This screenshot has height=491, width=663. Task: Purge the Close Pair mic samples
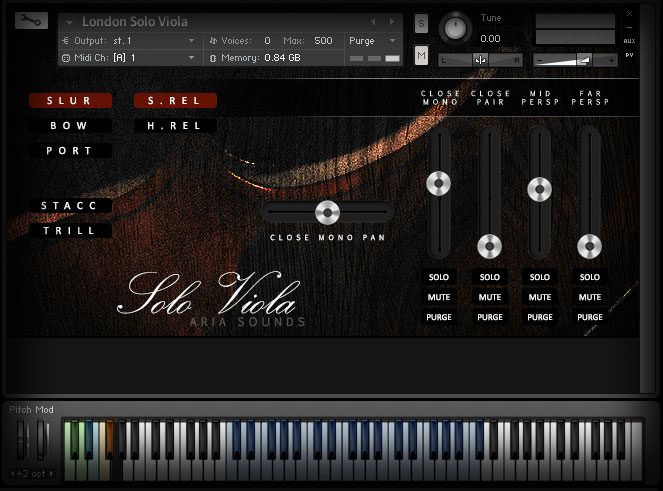click(489, 317)
